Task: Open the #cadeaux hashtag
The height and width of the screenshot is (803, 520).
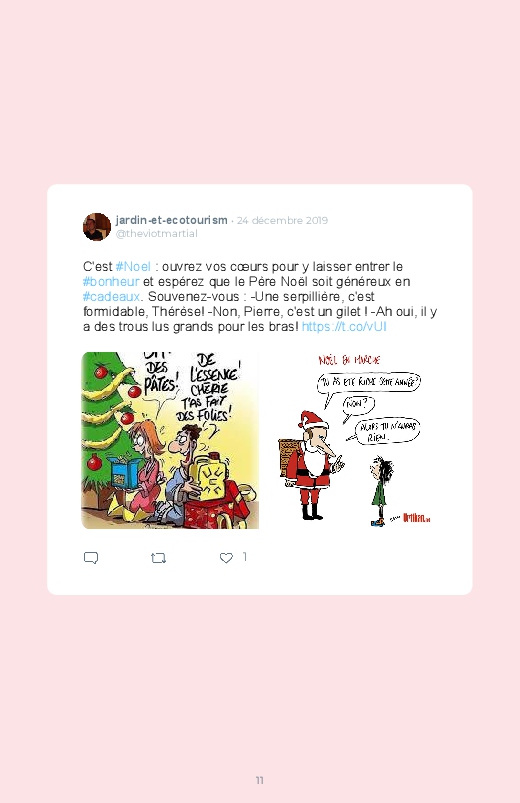Action: (111, 297)
